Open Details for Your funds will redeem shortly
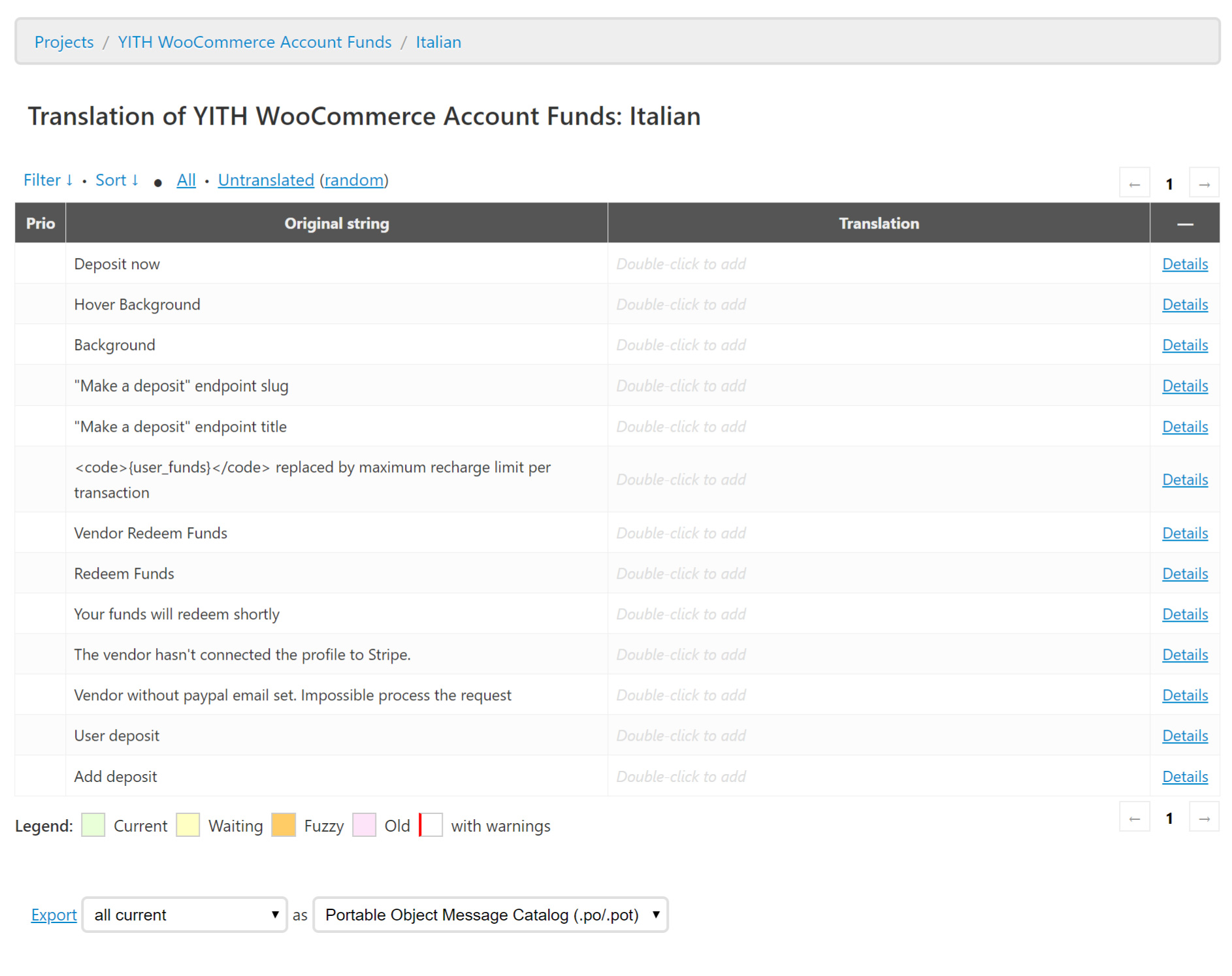The height and width of the screenshot is (976, 1232). (x=1185, y=614)
